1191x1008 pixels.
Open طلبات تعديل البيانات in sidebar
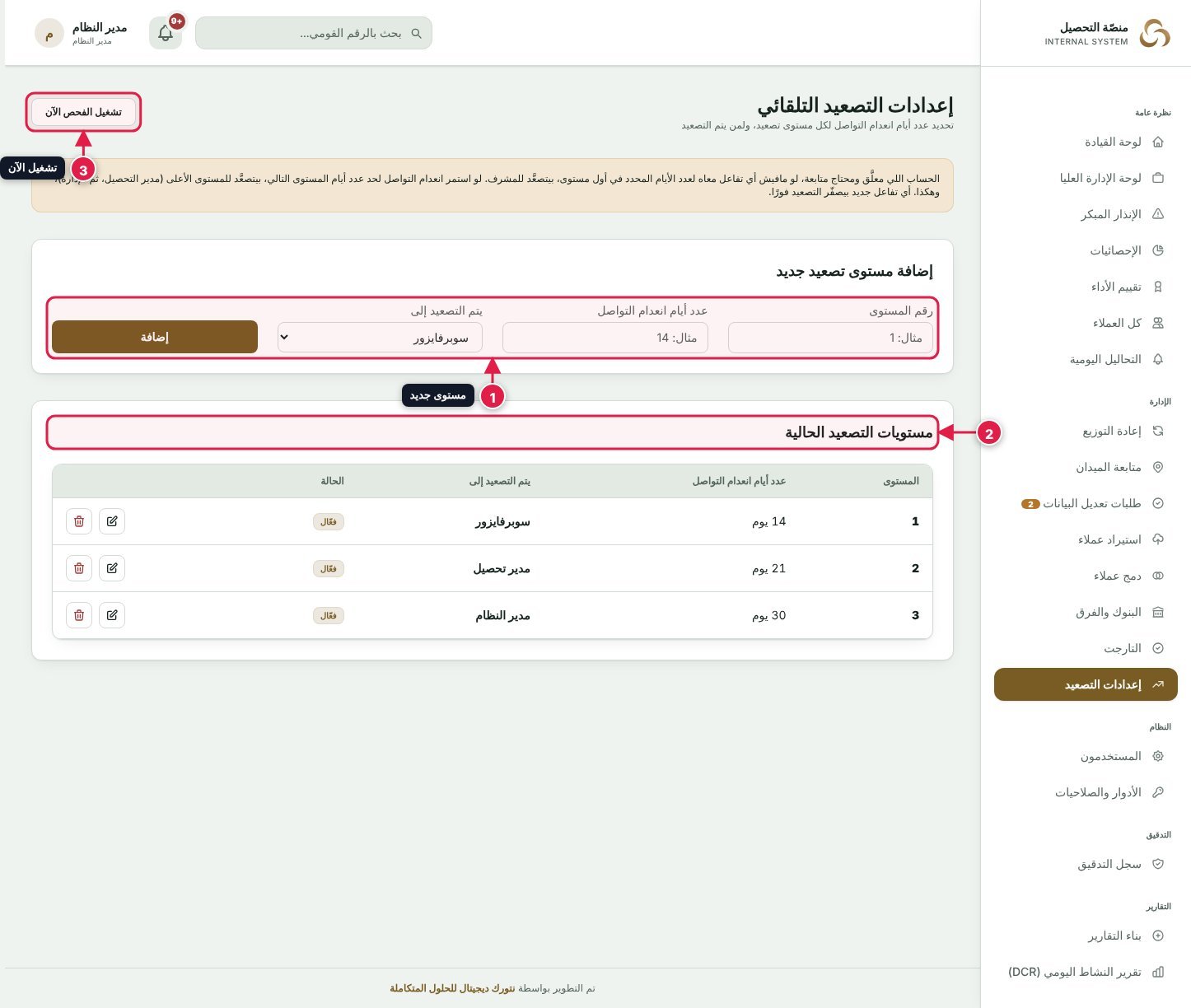click(1086, 503)
